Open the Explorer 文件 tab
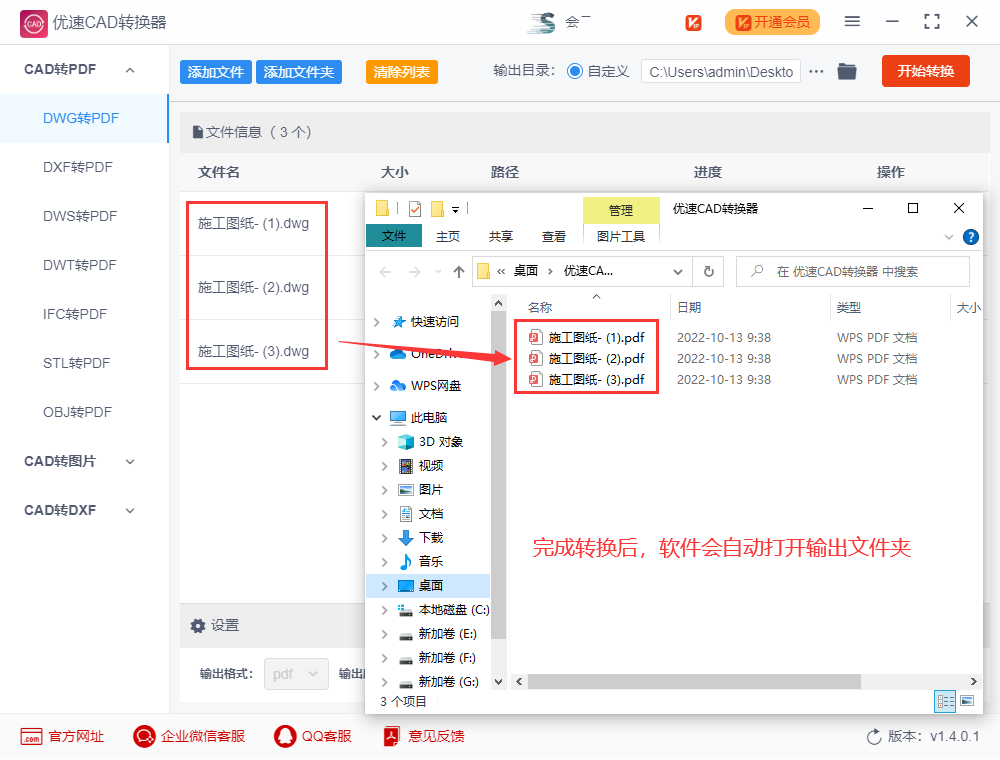 click(393, 236)
